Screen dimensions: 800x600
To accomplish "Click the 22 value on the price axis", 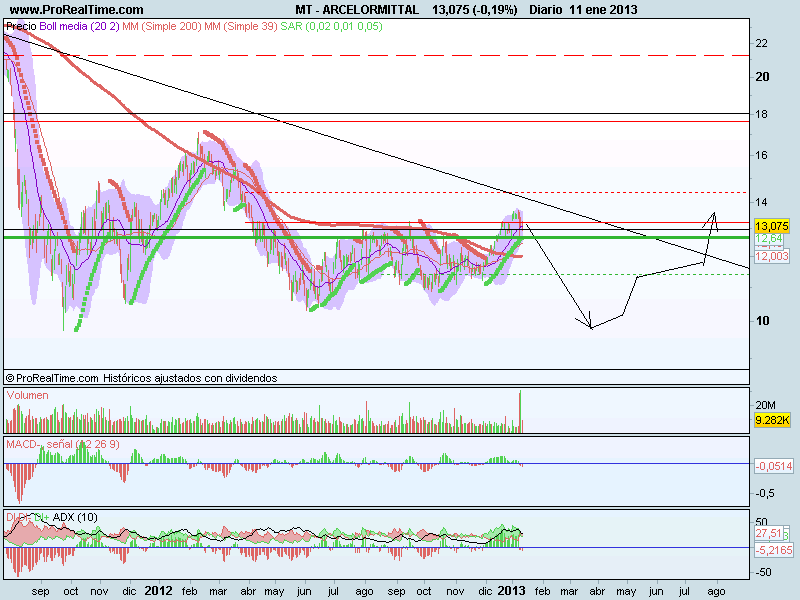I will click(x=761, y=43).
